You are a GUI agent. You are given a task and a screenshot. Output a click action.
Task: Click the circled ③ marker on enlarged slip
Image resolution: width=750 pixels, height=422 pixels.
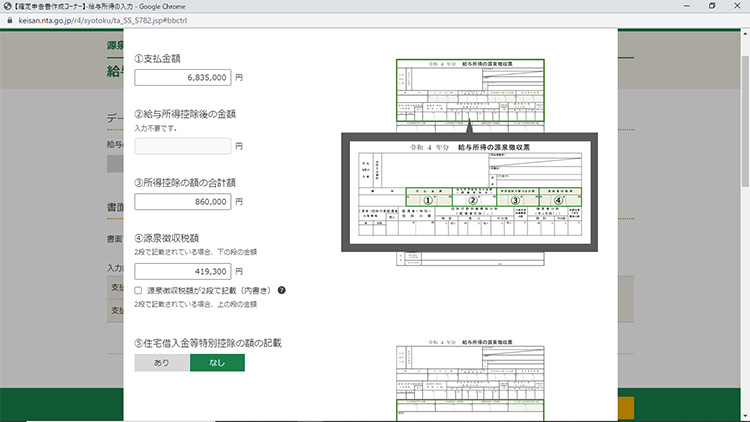(x=517, y=199)
